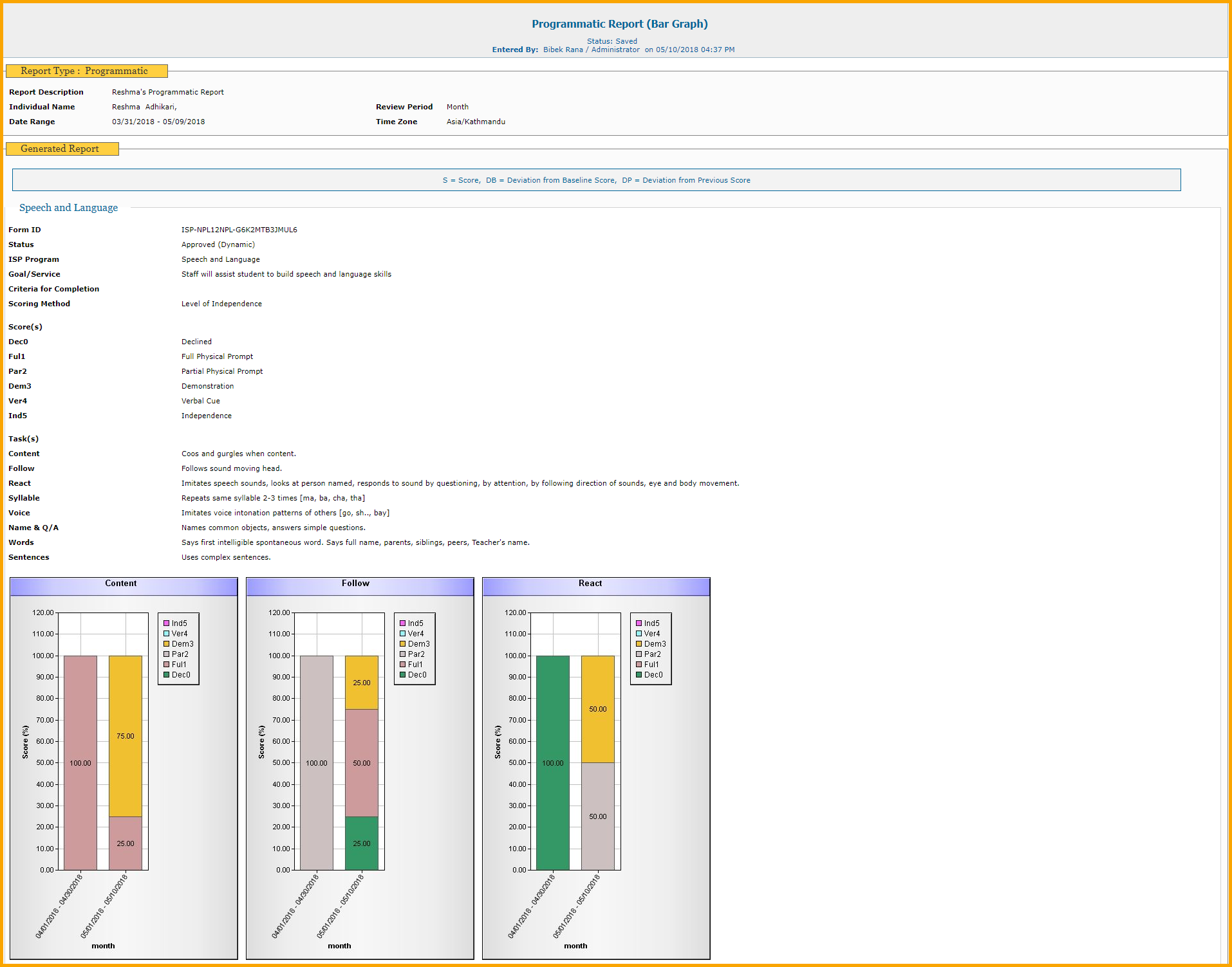Select the 25.00 yellow segment in Follow chart
Screen dimensions: 1232x967
click(362, 683)
